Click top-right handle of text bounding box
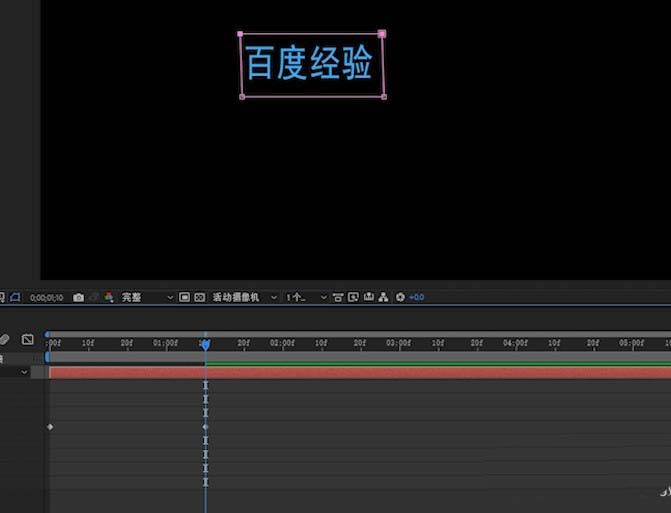This screenshot has height=513, width=671. click(382, 34)
